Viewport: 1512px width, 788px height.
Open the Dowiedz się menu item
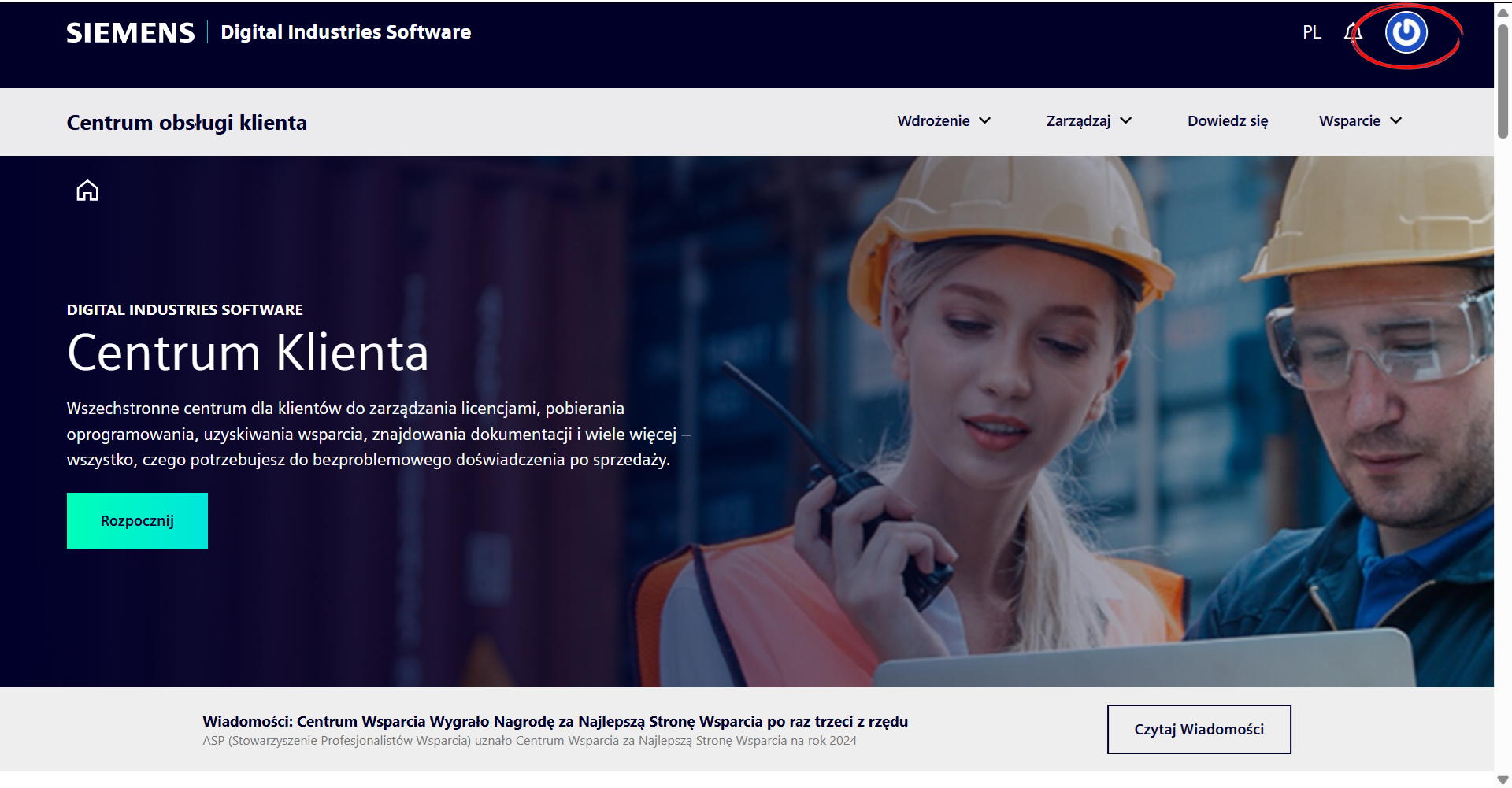click(x=1228, y=120)
